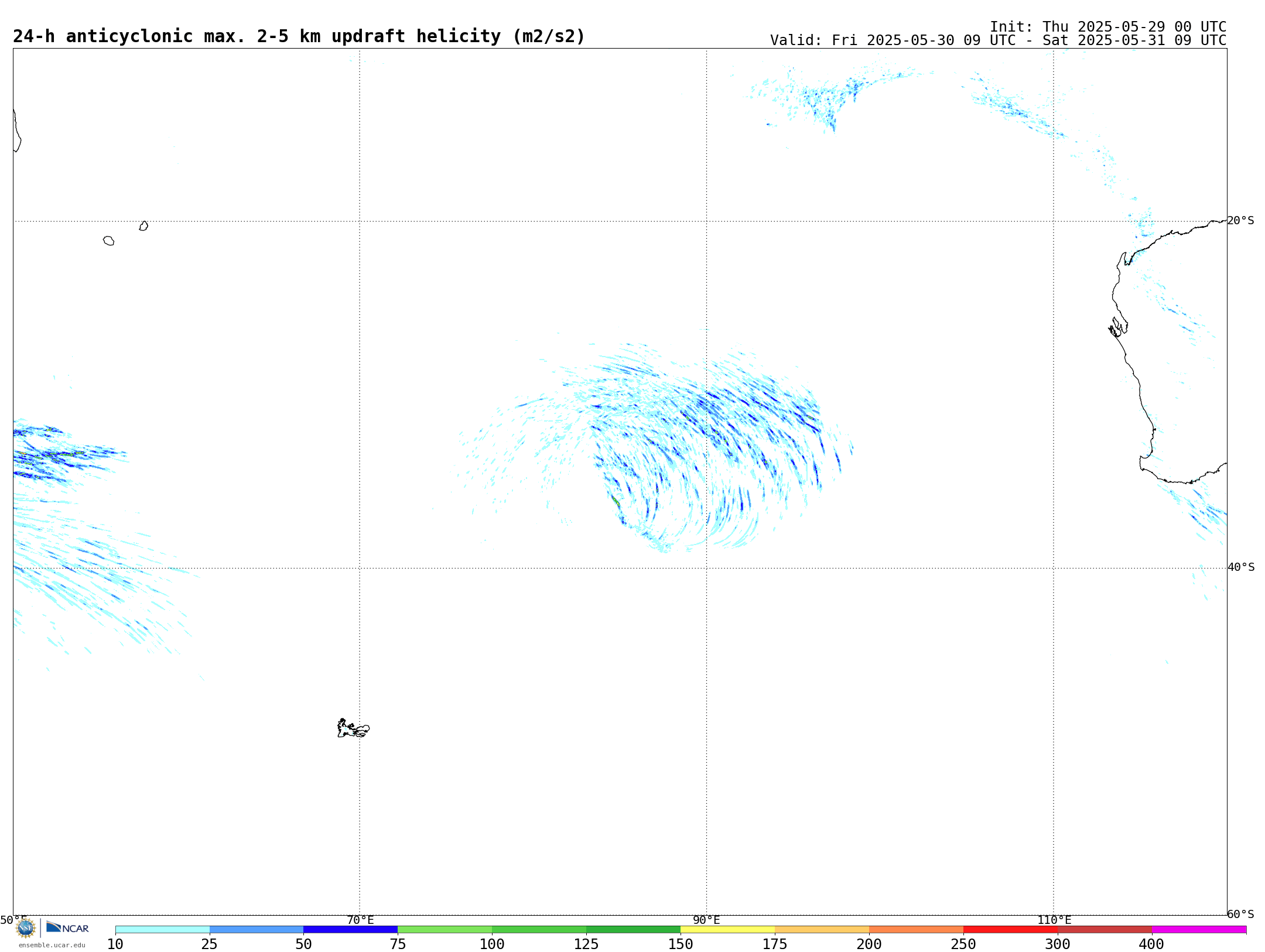Click the green 100-125 color swatch
1265x952 pixels.
click(x=539, y=930)
